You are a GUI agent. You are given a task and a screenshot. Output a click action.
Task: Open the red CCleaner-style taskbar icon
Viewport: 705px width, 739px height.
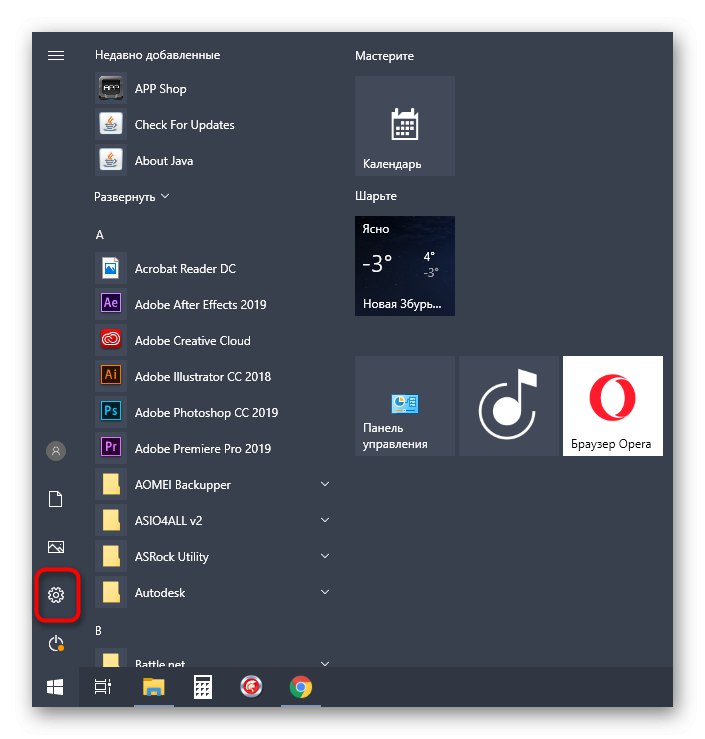[x=251, y=687]
